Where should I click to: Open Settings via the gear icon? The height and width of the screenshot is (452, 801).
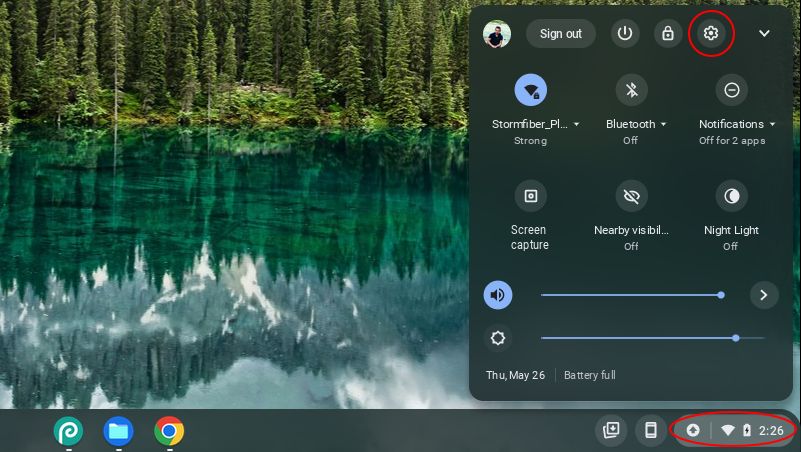tap(711, 33)
